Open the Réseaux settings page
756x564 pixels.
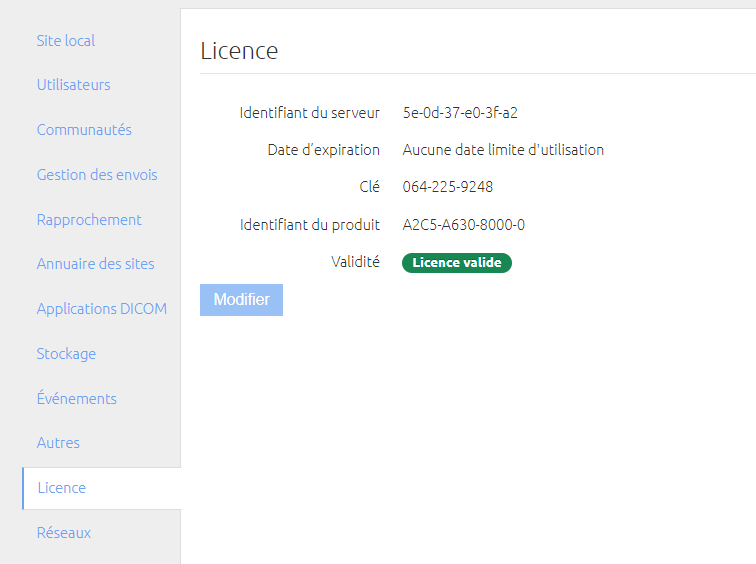pos(64,533)
